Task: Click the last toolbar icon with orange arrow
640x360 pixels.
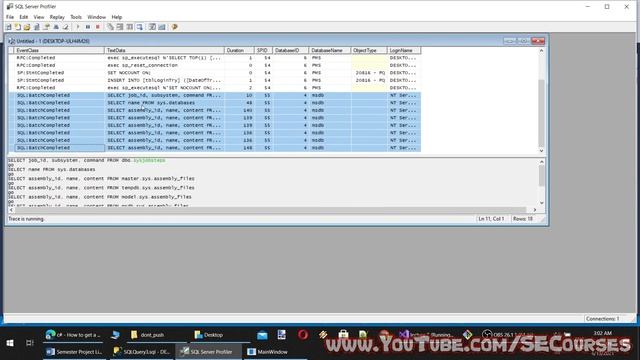Action: pyautogui.click(x=174, y=27)
